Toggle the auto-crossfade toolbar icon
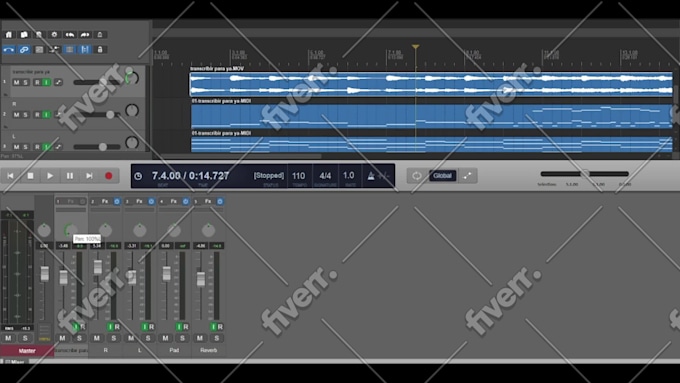 tap(9, 49)
